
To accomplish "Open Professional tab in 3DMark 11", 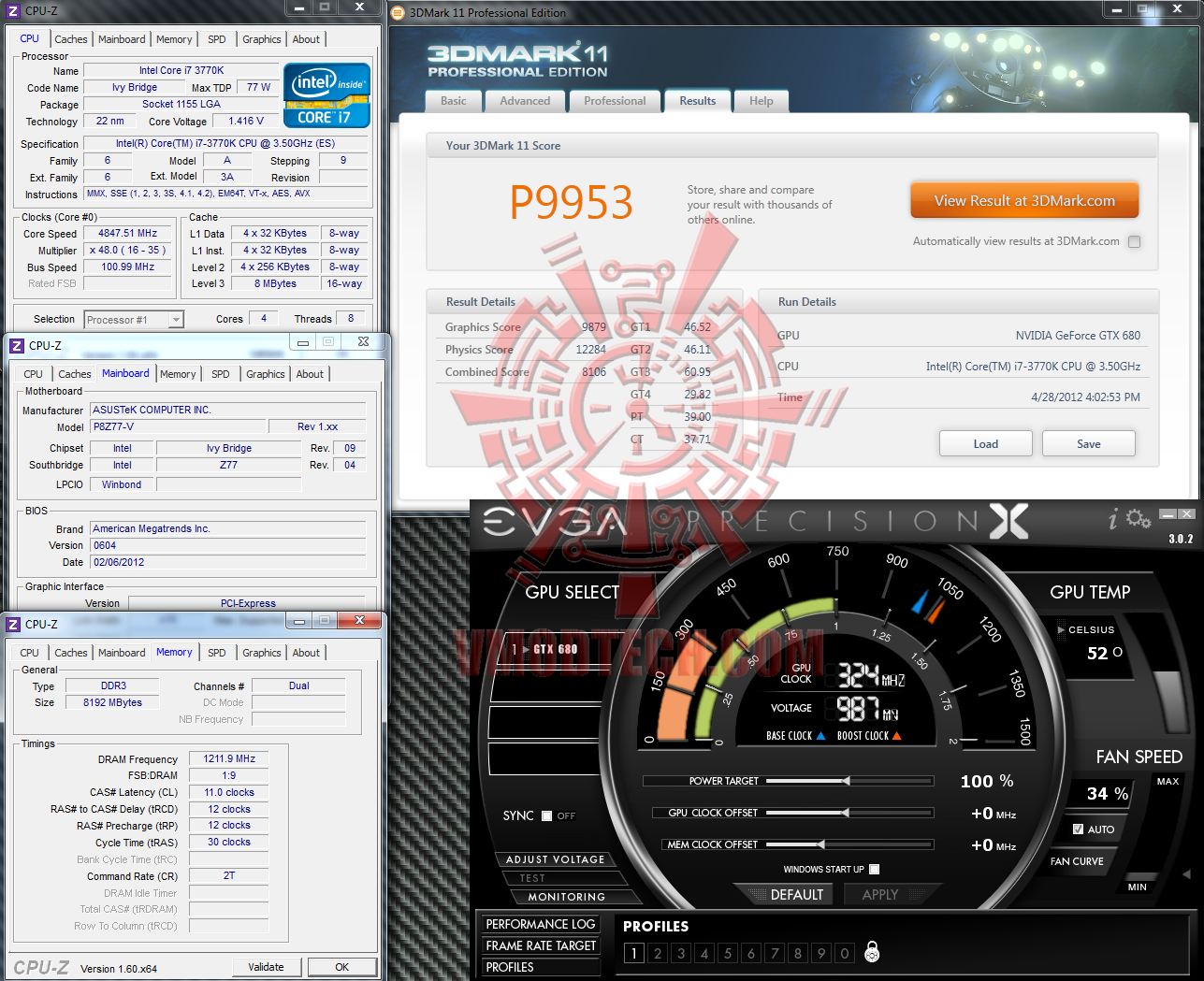I will click(x=615, y=101).
